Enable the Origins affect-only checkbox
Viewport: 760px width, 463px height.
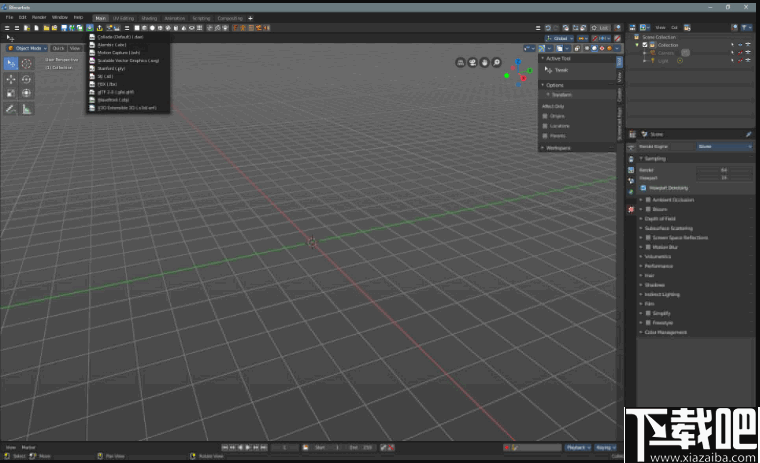coord(545,116)
